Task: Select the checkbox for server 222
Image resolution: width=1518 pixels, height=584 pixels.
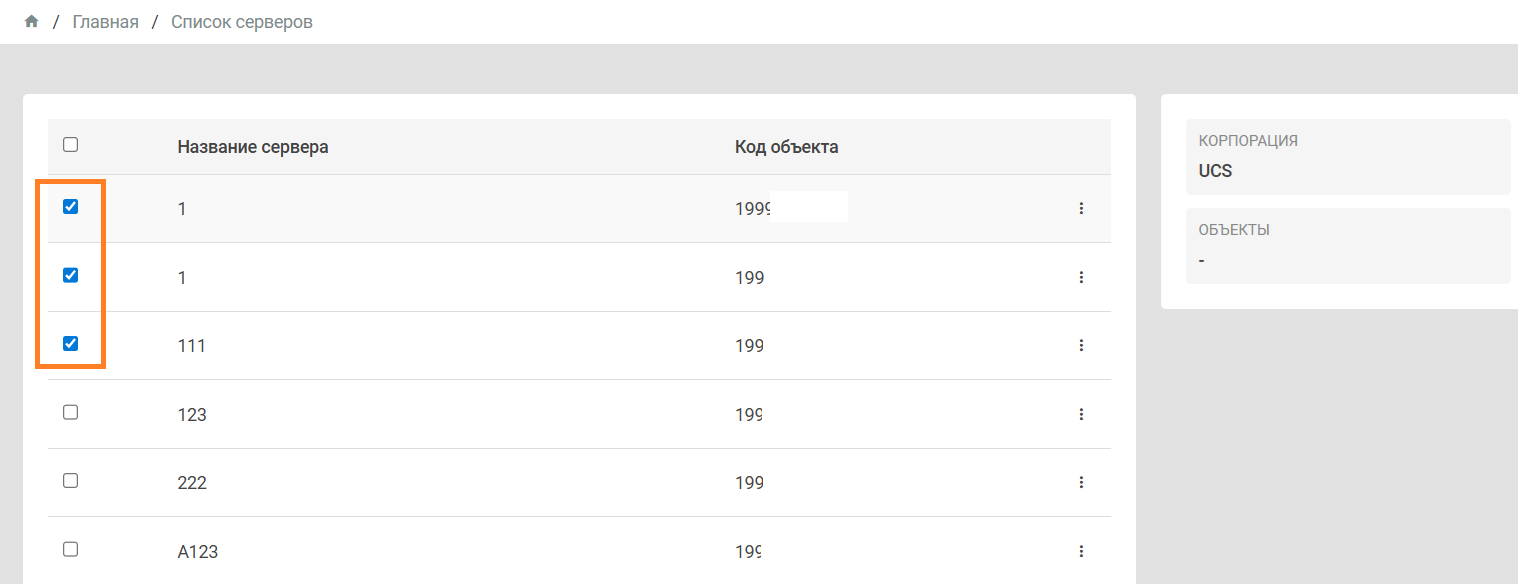Action: 71,480
